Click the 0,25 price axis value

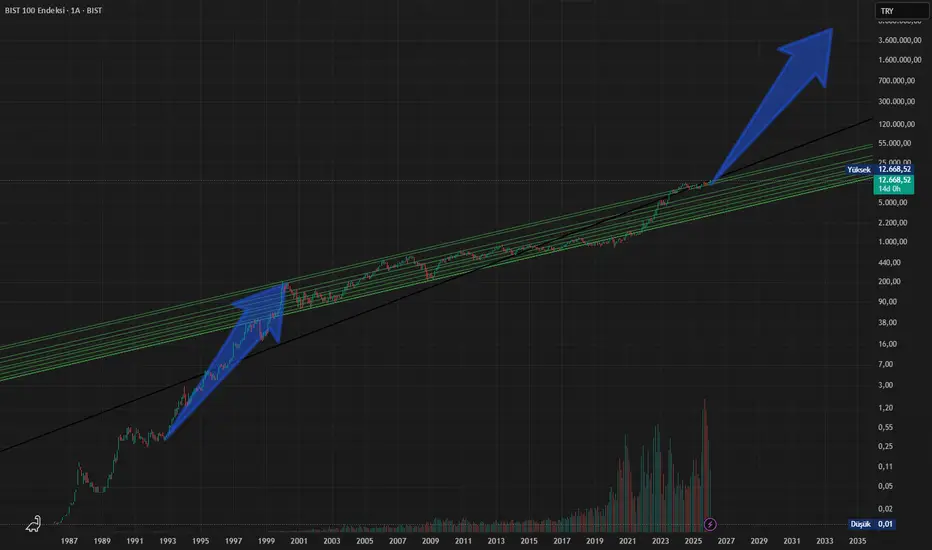(886, 447)
